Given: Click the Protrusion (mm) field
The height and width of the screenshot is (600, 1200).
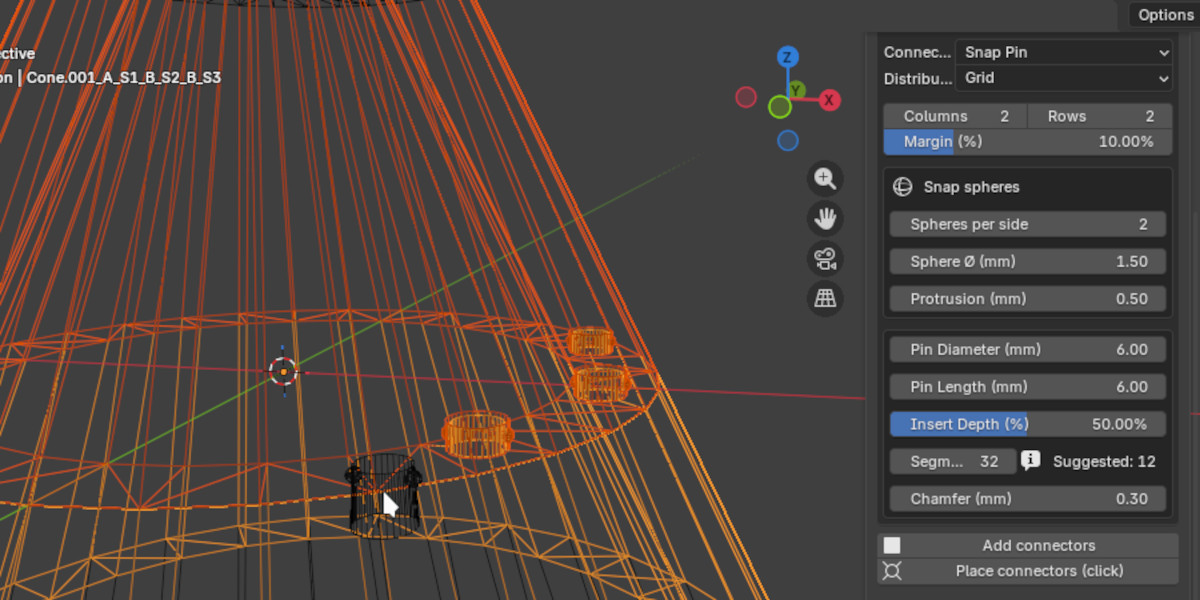Looking at the screenshot, I should pyautogui.click(x=1028, y=299).
